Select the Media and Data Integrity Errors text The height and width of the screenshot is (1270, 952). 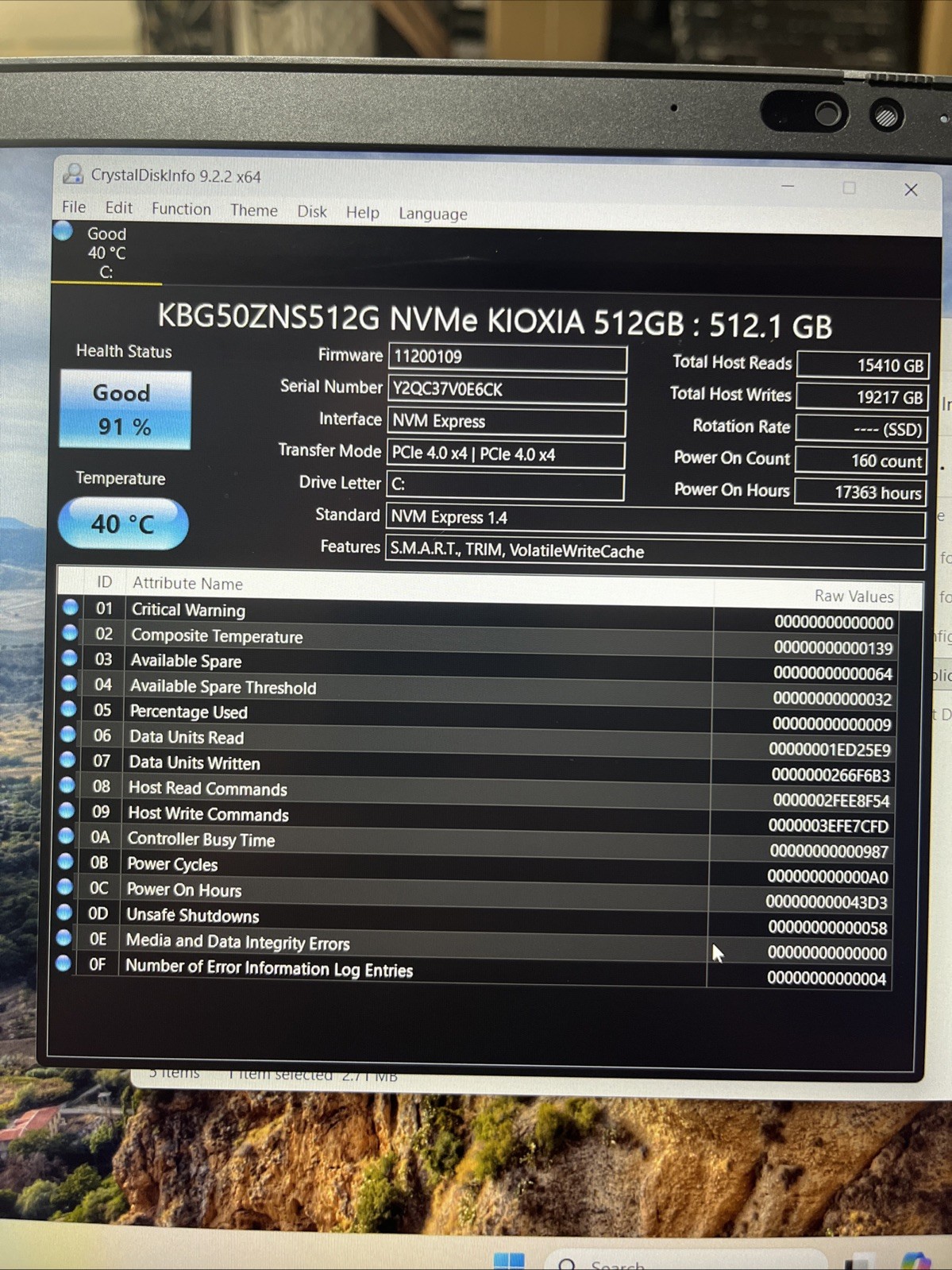click(238, 942)
